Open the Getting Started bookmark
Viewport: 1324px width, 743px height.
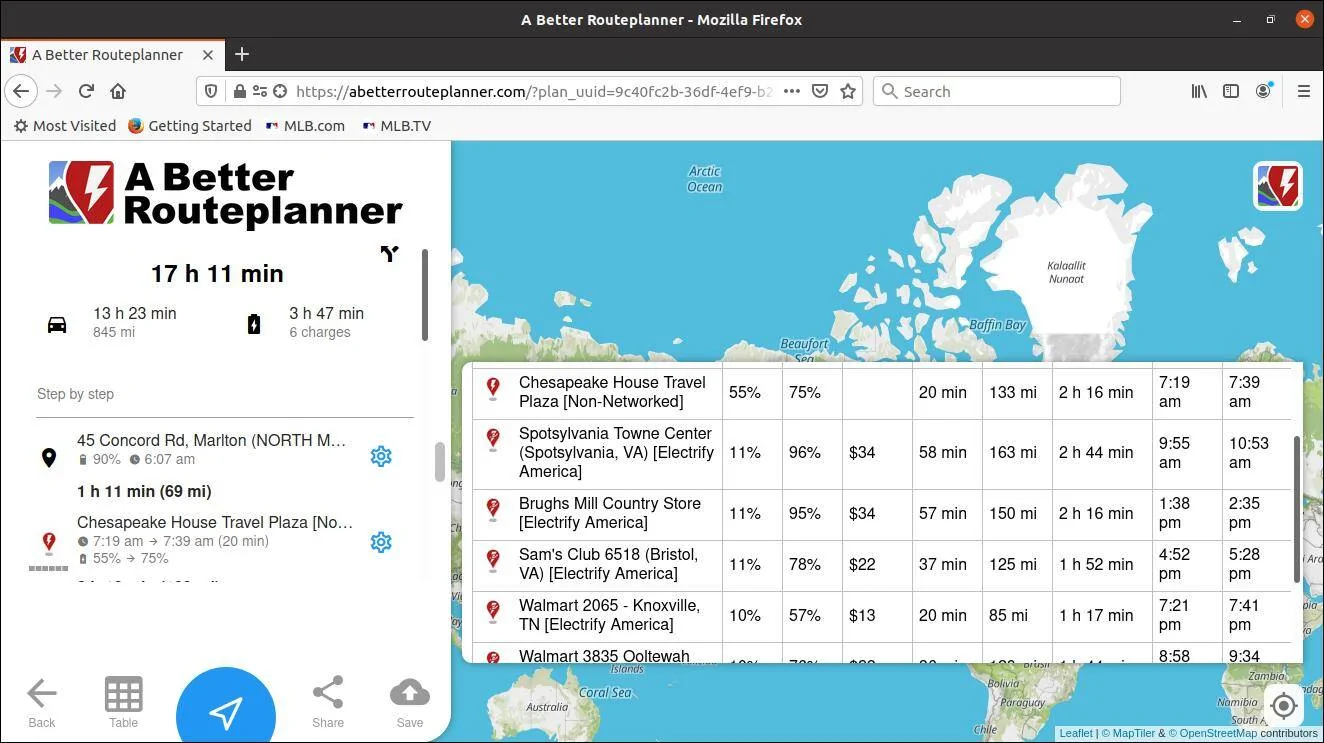(190, 126)
